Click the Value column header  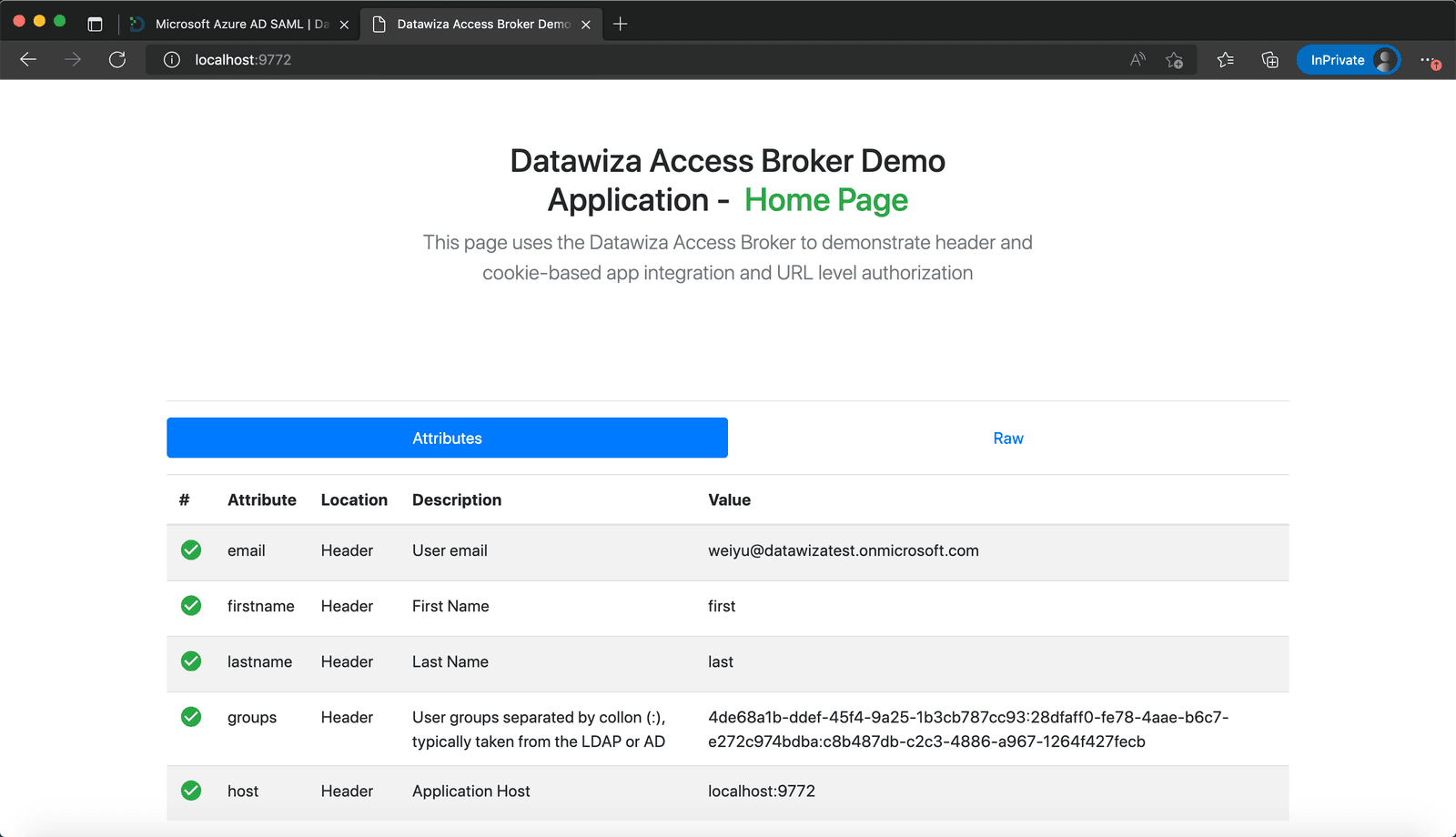tap(730, 499)
